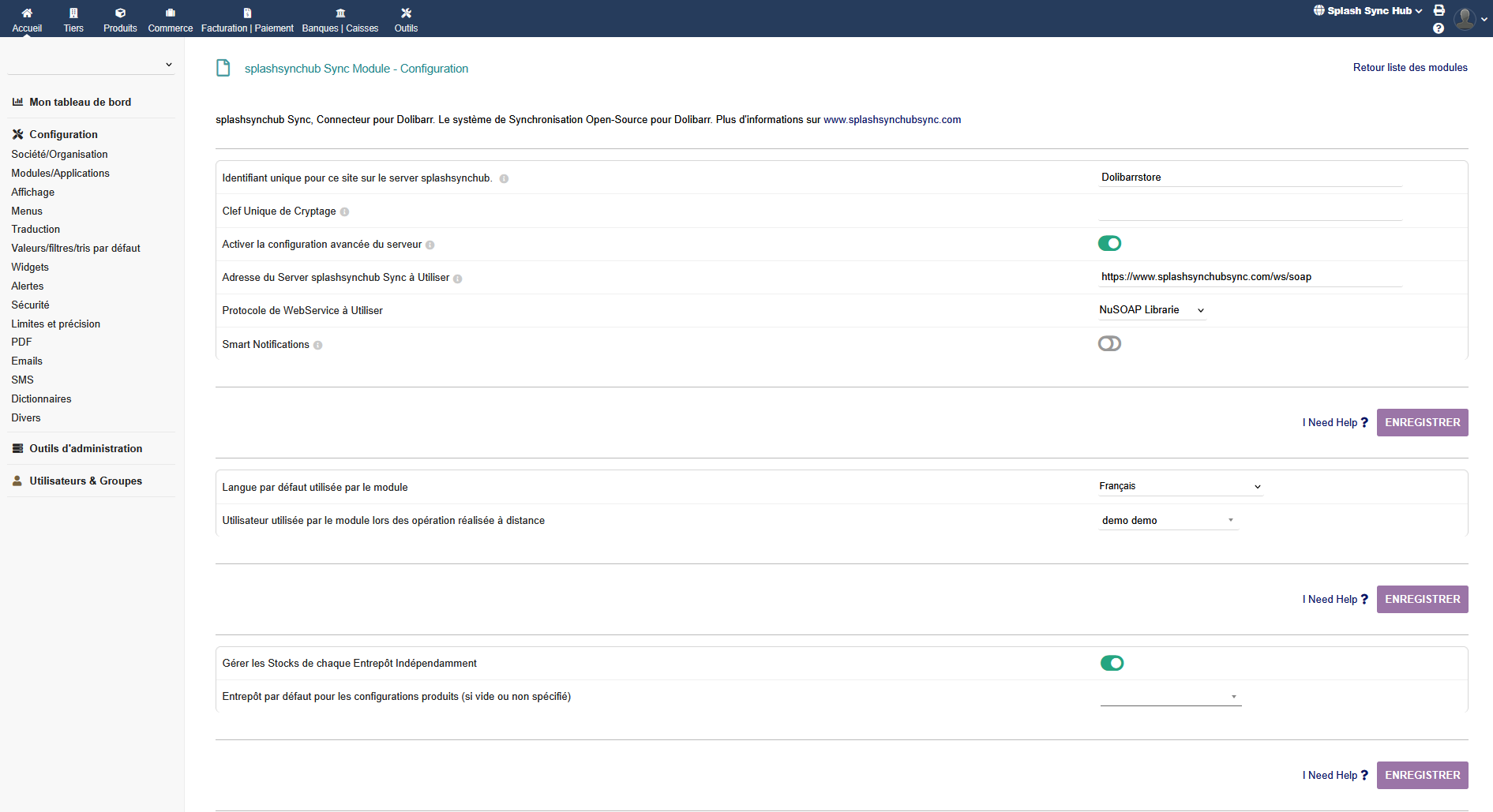Screen dimensions: 1493x812
Task: Select Dictionnaires from the configuration menu
Action: coord(41,399)
